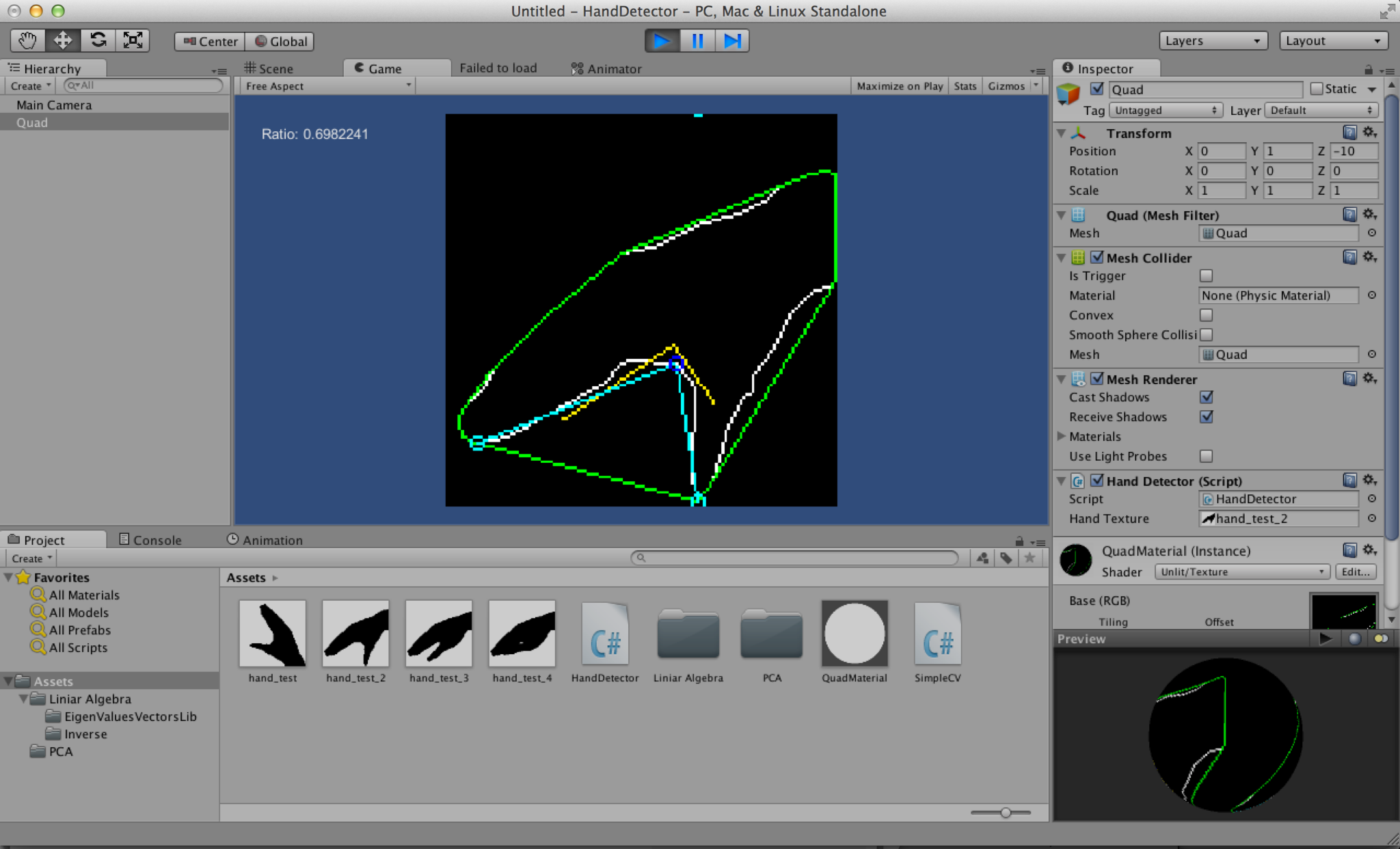The height and width of the screenshot is (849, 1400).
Task: Enable the Is Trigger checkbox
Action: (x=1206, y=275)
